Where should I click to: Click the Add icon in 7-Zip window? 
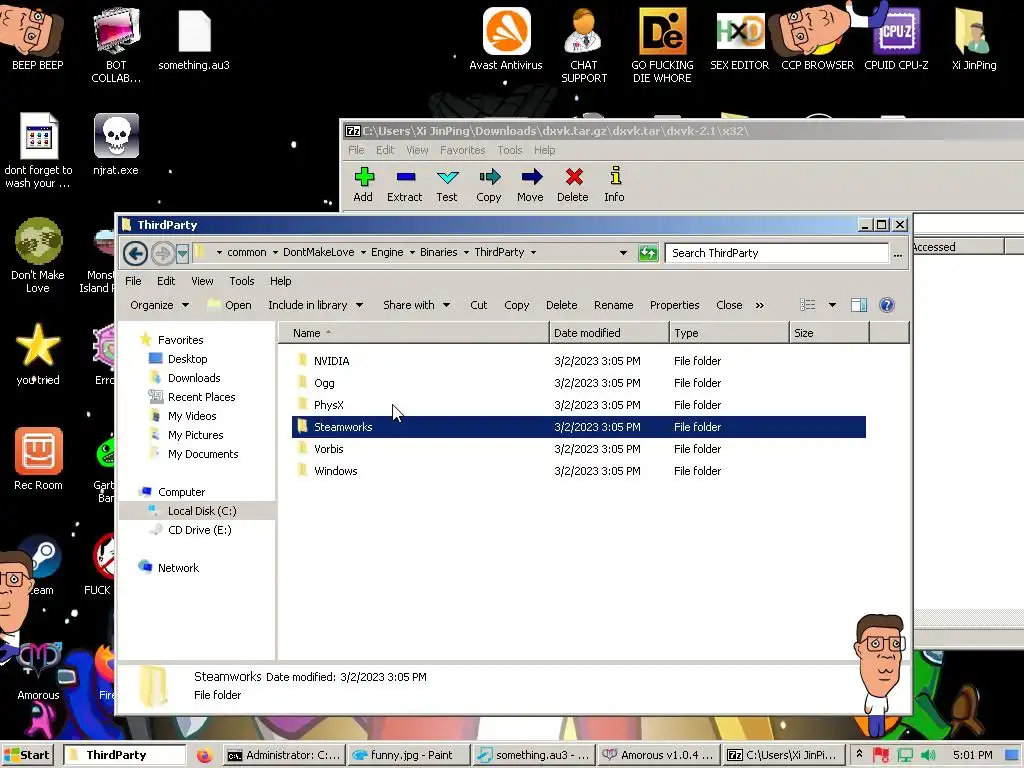(x=364, y=177)
